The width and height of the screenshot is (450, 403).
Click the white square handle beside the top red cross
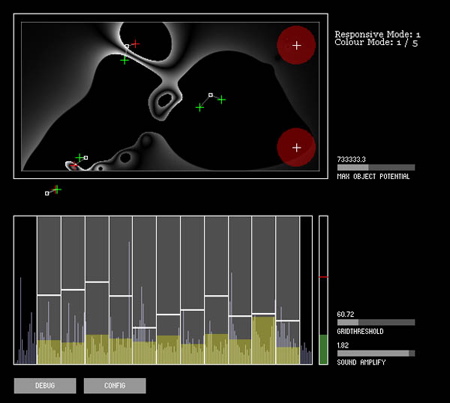tap(127, 46)
